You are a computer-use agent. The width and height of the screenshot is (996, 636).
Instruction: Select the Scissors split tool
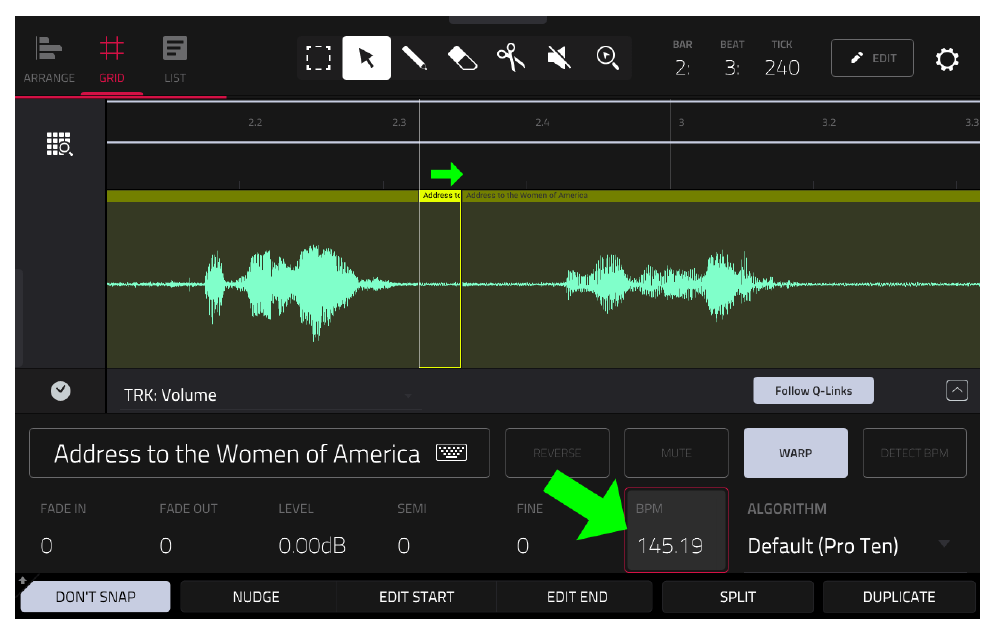511,58
